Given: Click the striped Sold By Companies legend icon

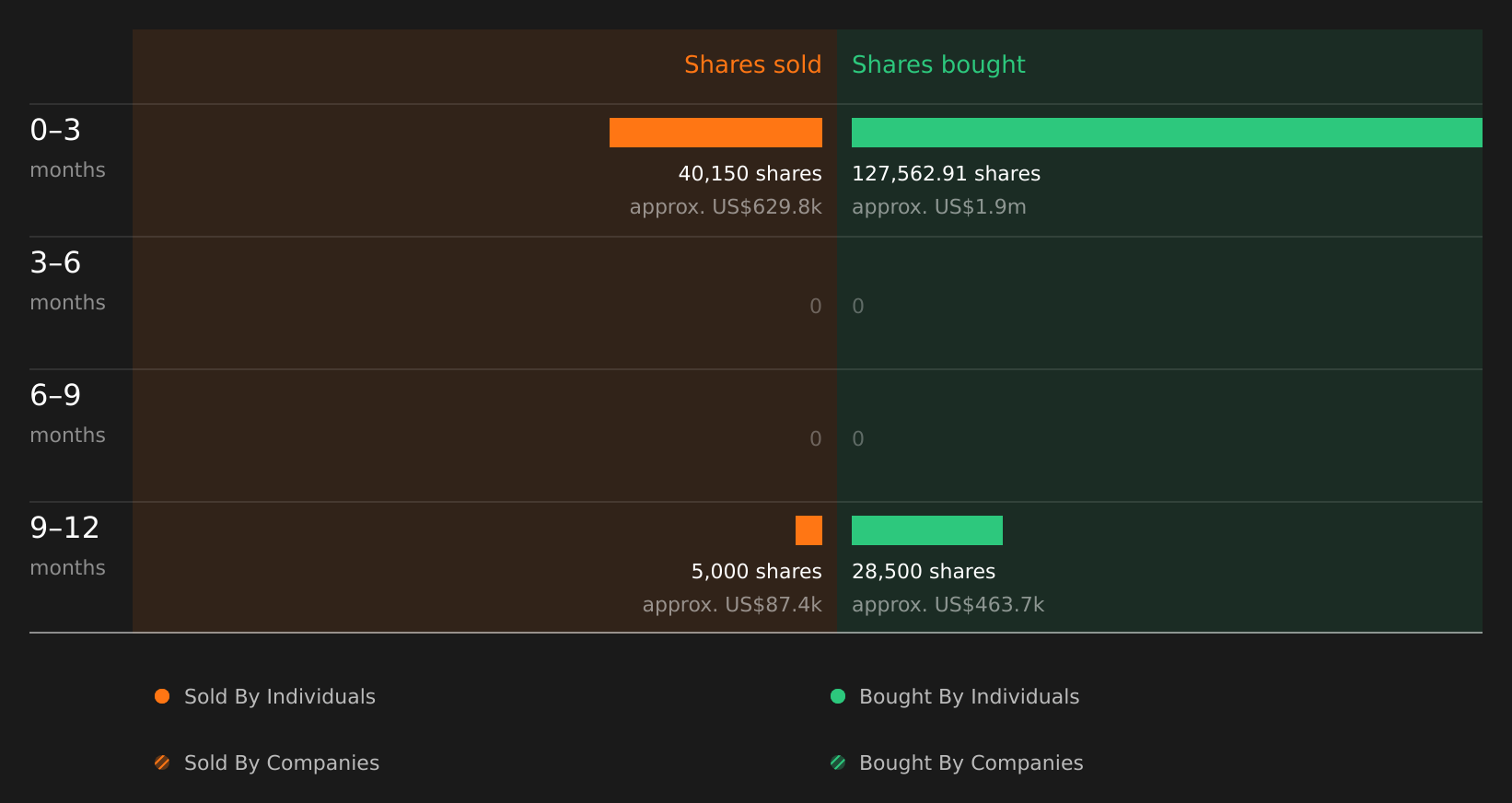Looking at the screenshot, I should pos(162,762).
